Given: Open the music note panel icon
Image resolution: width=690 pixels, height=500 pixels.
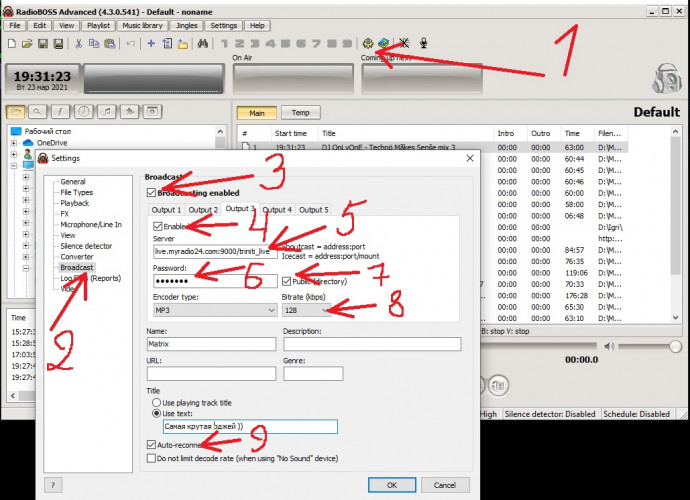Looking at the screenshot, I should point(105,112).
